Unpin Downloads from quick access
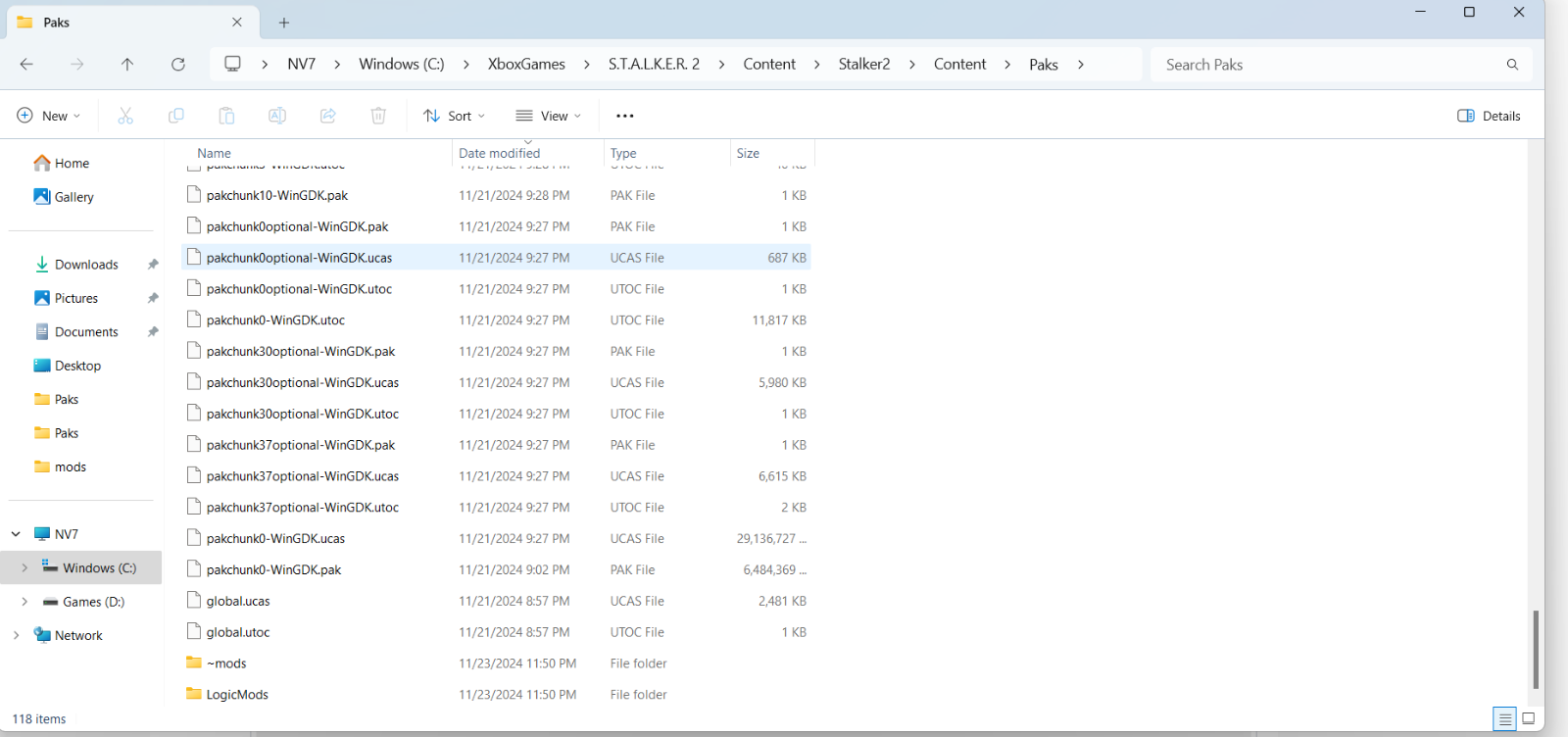 (153, 265)
